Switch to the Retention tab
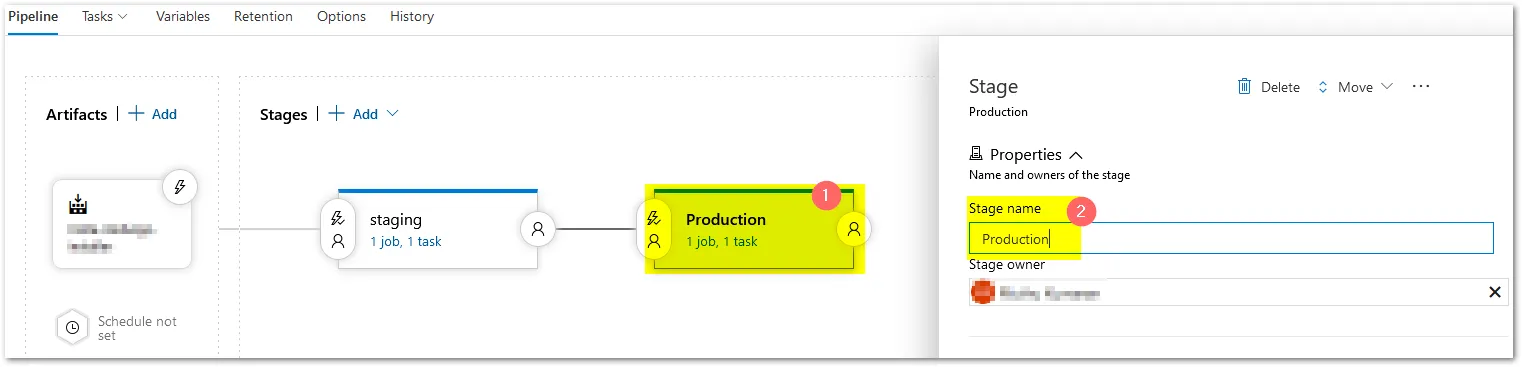The width and height of the screenshot is (1522, 367). tap(263, 16)
